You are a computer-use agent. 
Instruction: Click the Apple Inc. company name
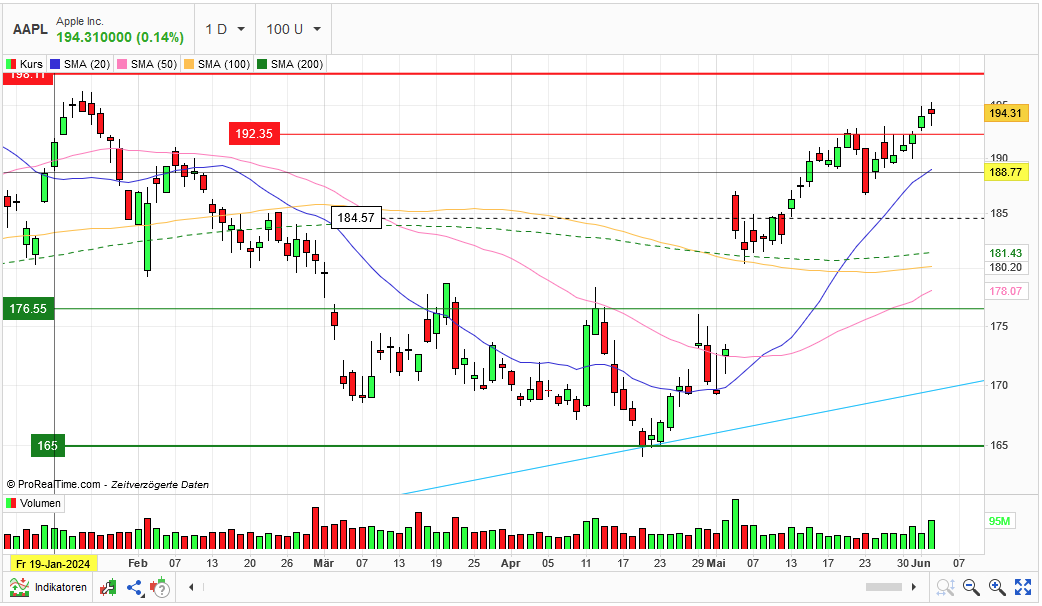80,21
